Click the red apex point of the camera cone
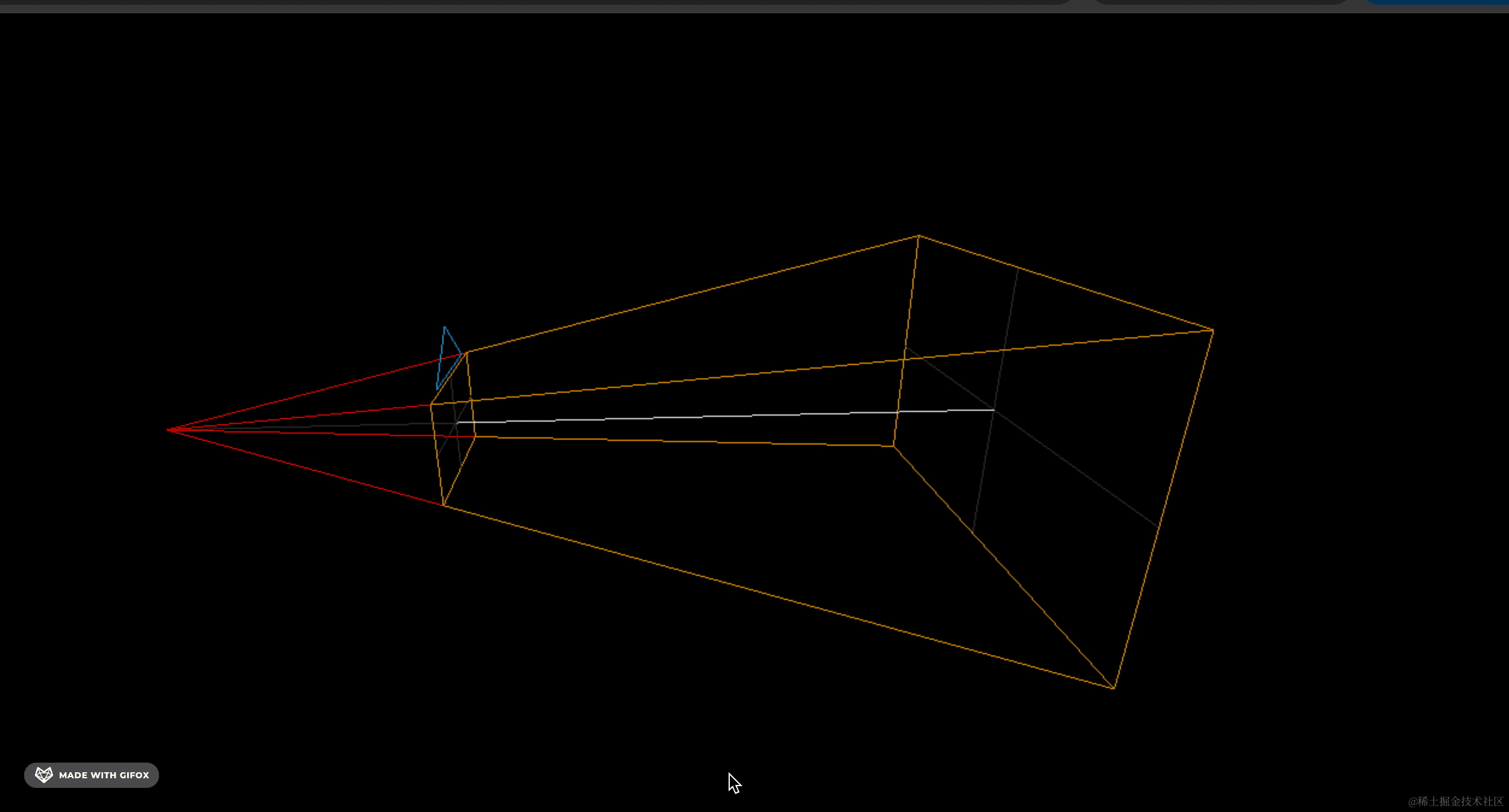1509x812 pixels. coord(168,429)
